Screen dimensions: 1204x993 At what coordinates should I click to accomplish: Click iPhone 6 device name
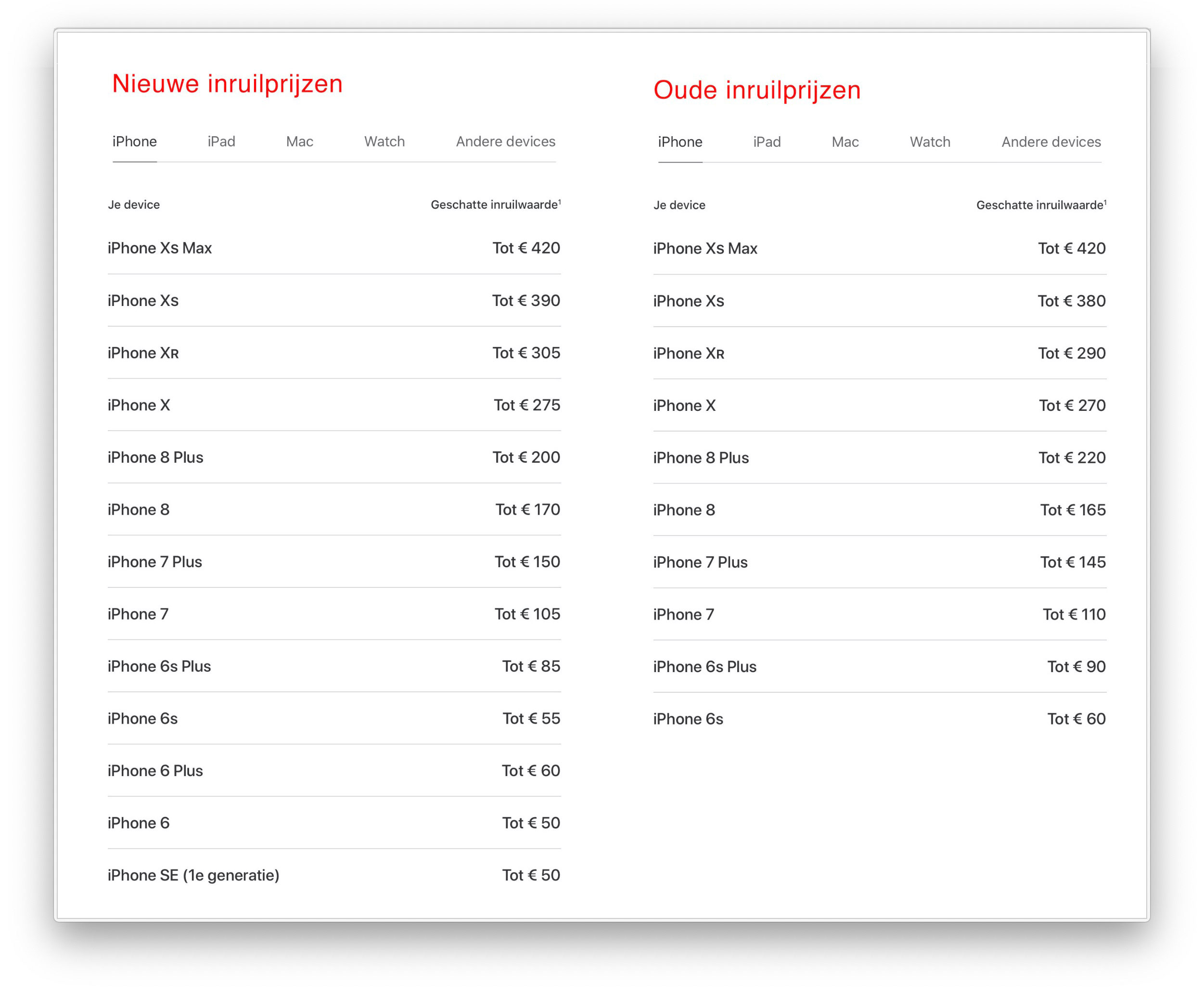139,823
